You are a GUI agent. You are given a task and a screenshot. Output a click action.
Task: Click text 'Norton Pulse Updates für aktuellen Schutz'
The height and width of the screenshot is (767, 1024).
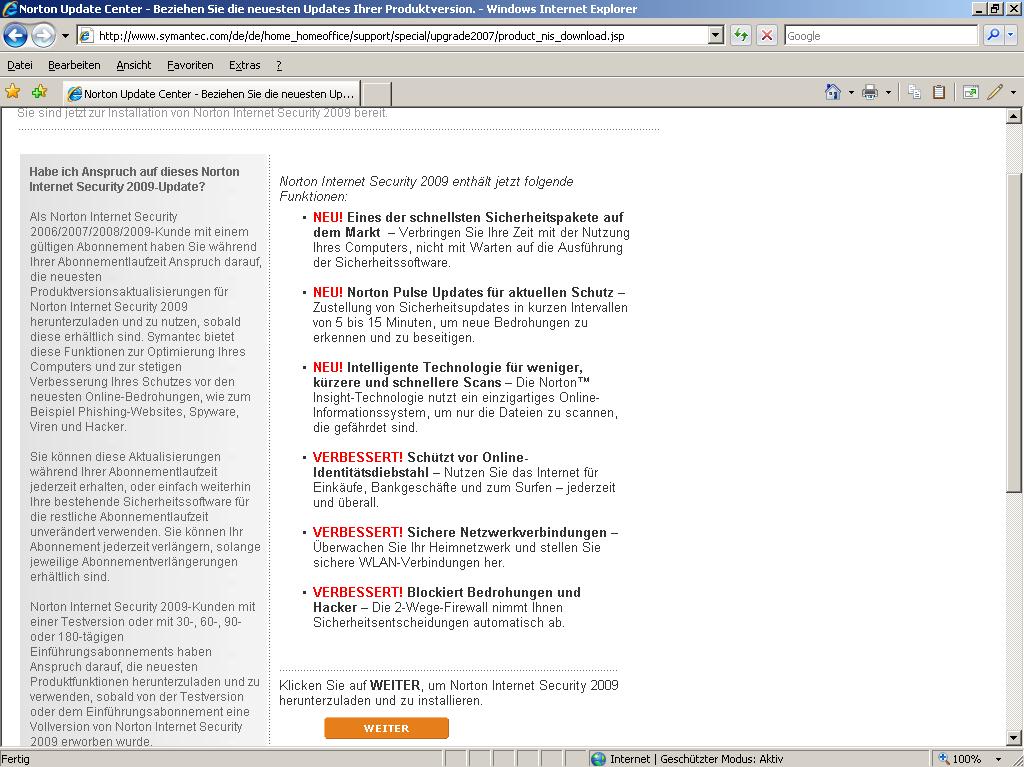pyautogui.click(x=480, y=292)
